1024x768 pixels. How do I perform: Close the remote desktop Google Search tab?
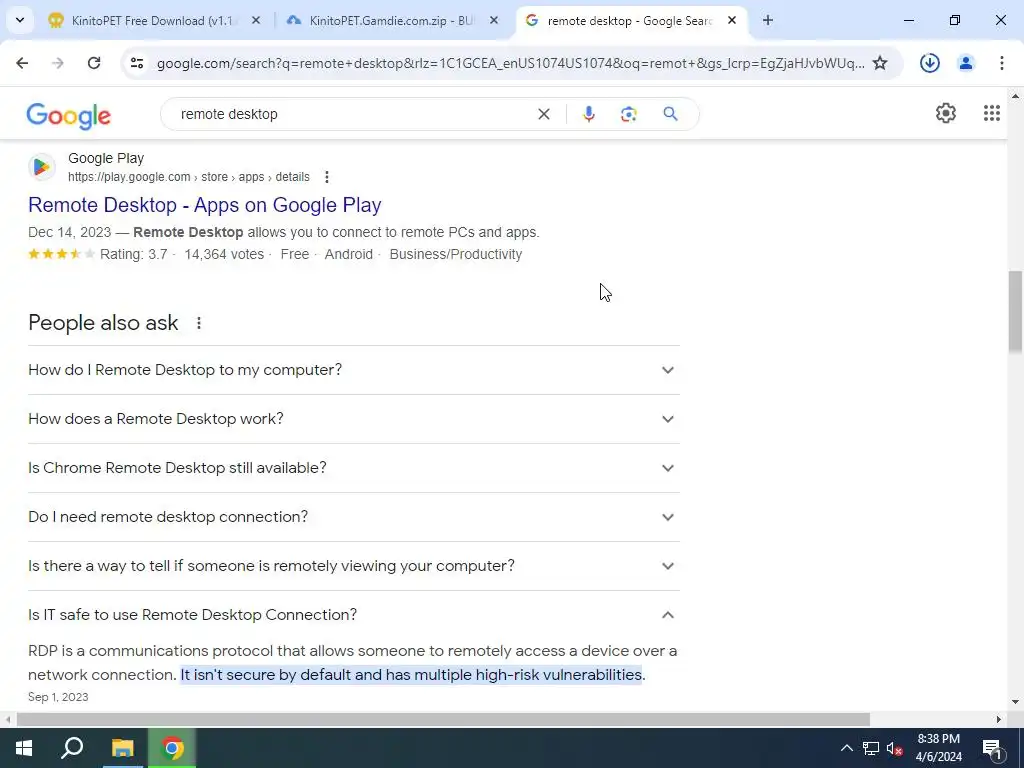pos(732,21)
